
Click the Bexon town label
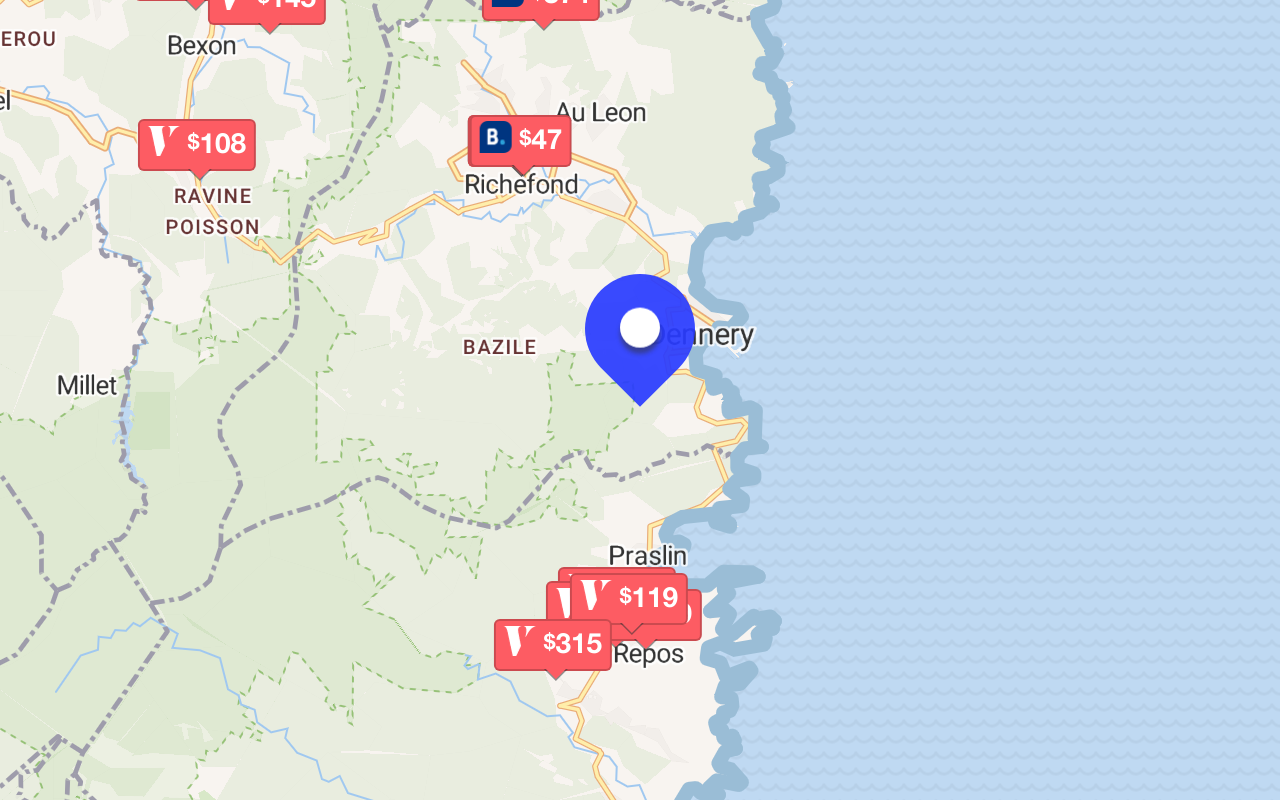point(202,46)
